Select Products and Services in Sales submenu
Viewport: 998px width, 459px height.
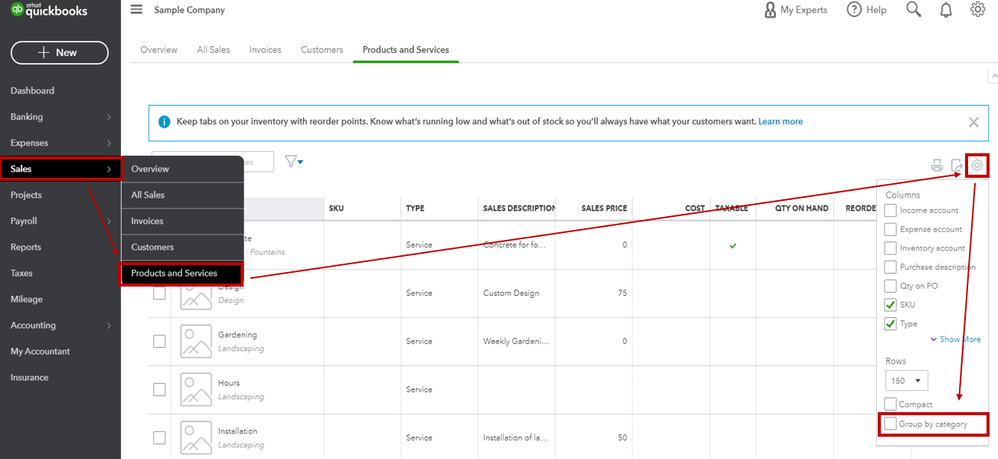pyautogui.click(x=180, y=273)
